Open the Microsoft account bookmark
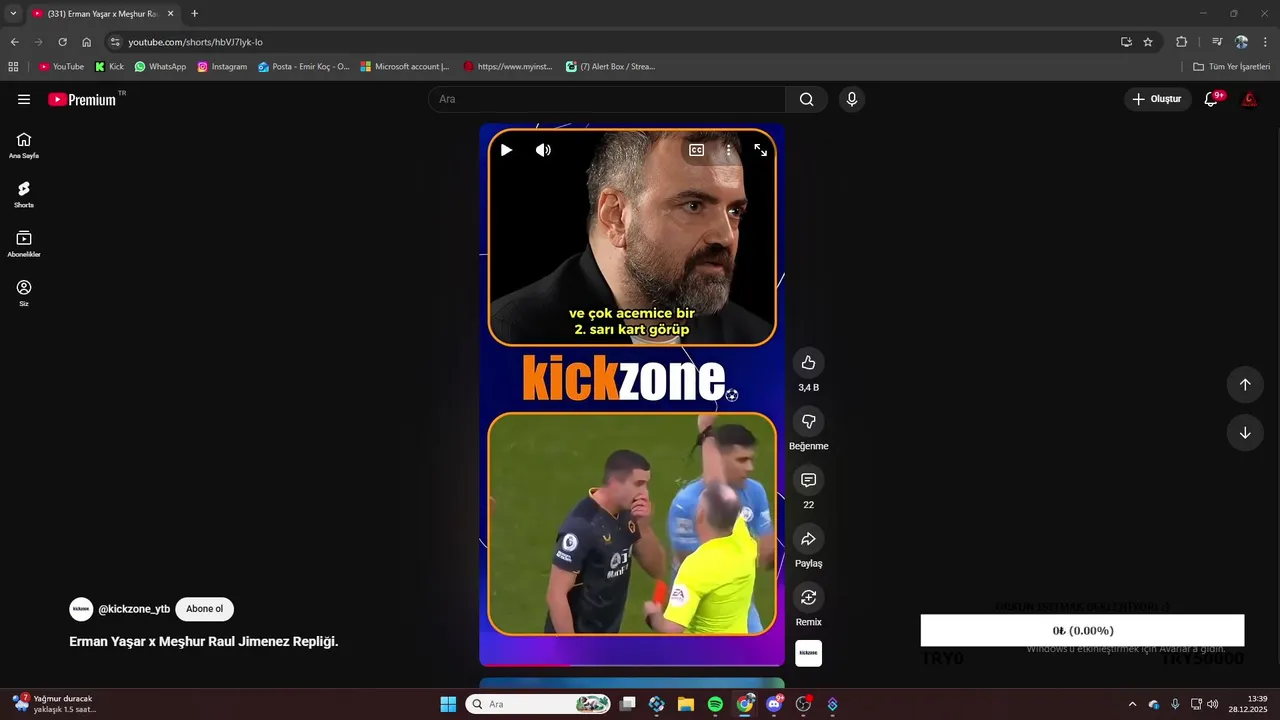This screenshot has height=720, width=1280. click(x=405, y=67)
